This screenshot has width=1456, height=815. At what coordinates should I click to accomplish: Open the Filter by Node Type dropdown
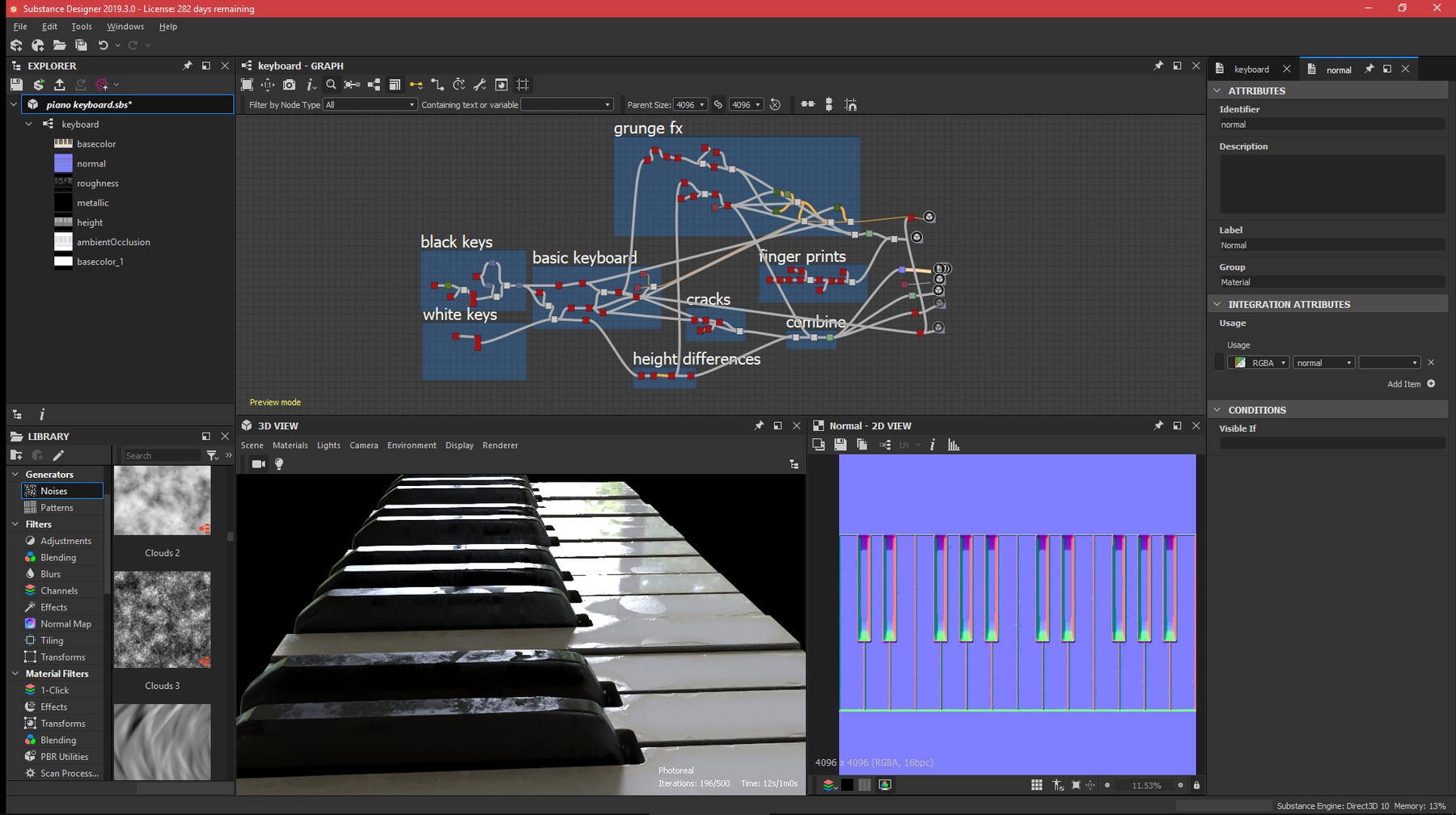370,104
